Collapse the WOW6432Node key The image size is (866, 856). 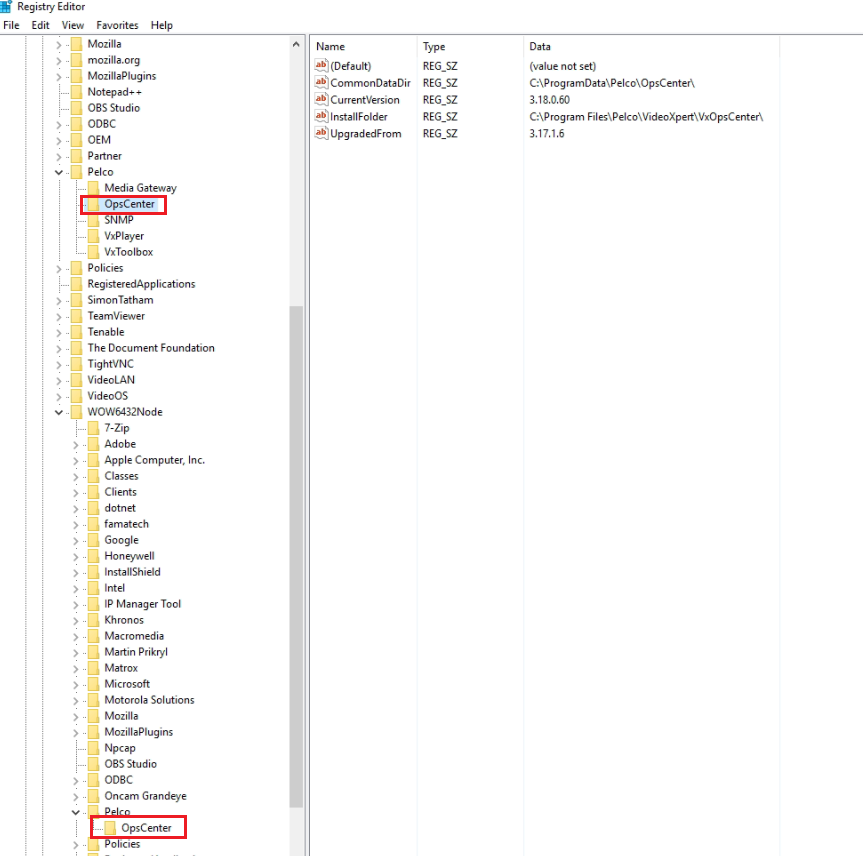[x=59, y=412]
